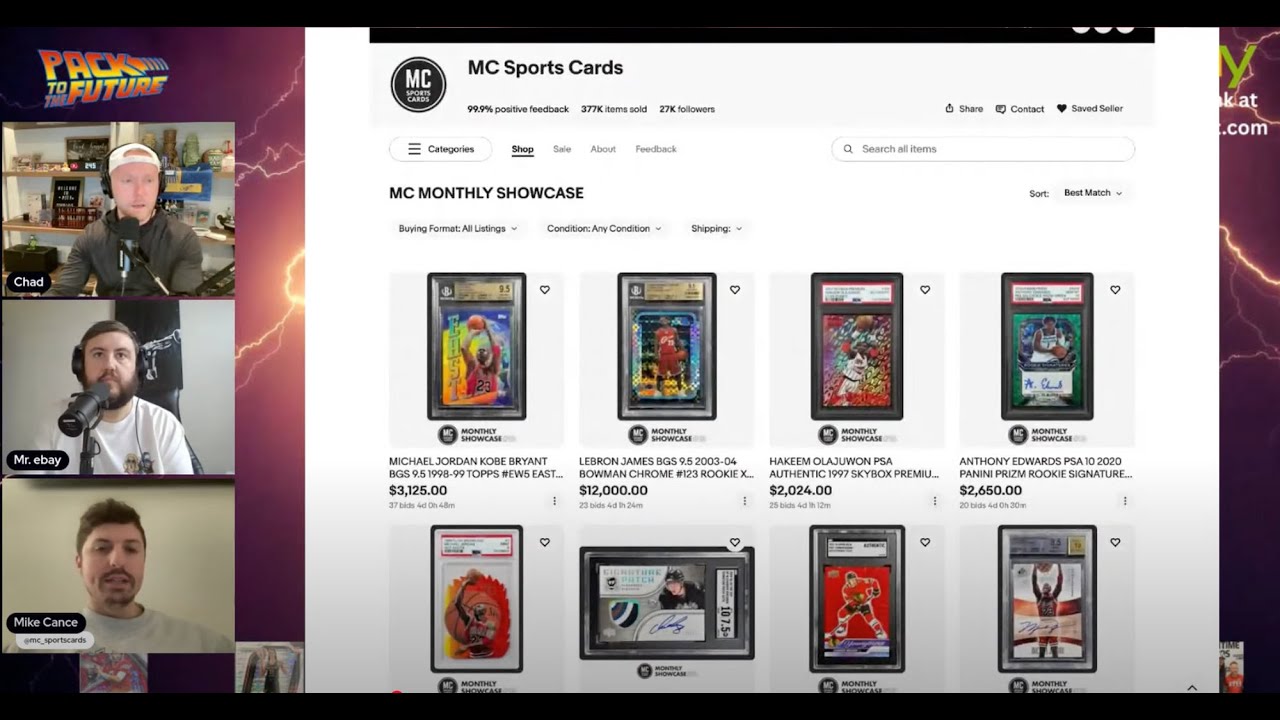Open more options for the $12,000.00 listing
The image size is (1280, 720).
pyautogui.click(x=745, y=501)
